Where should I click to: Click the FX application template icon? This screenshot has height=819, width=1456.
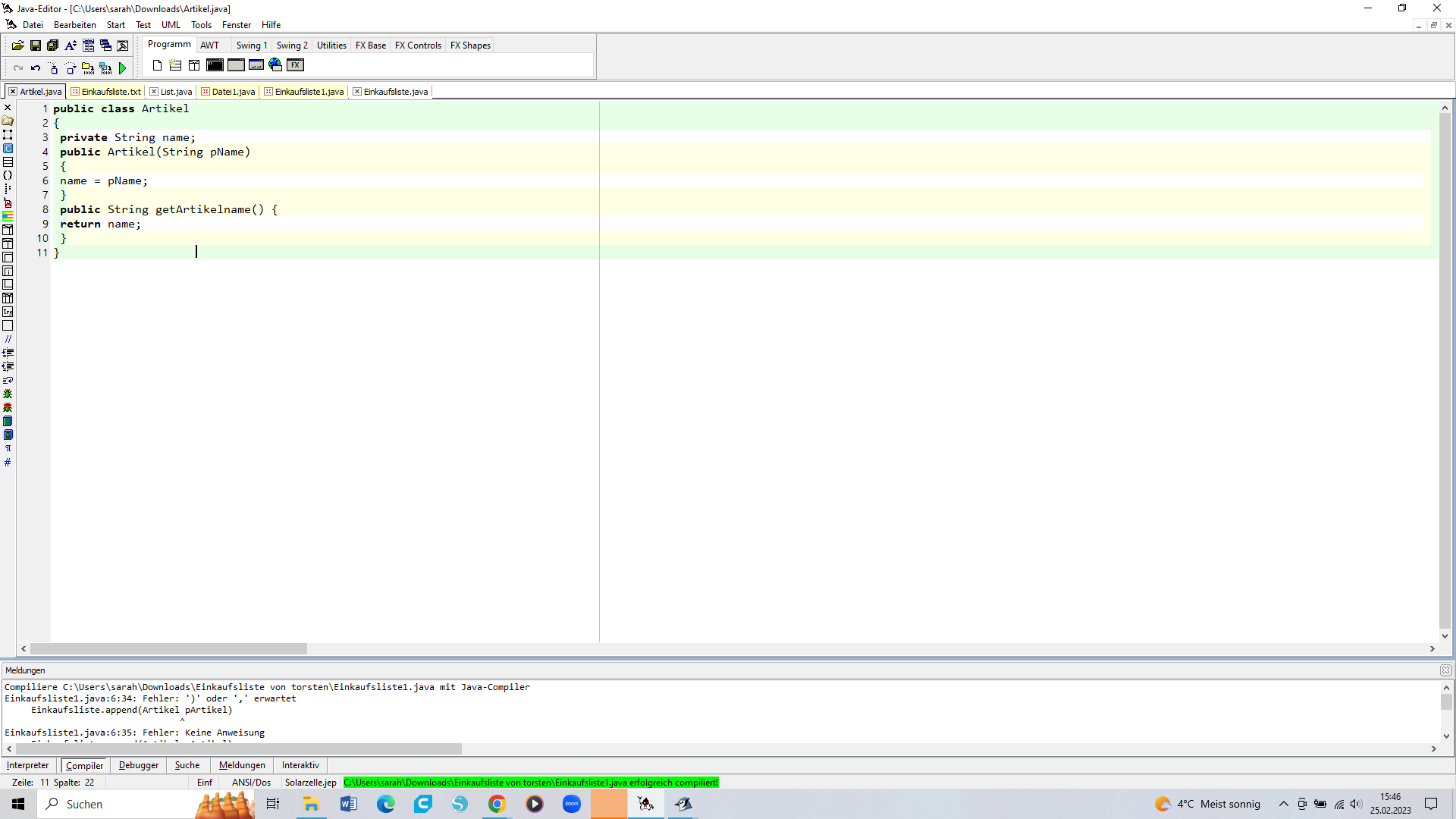tap(295, 65)
